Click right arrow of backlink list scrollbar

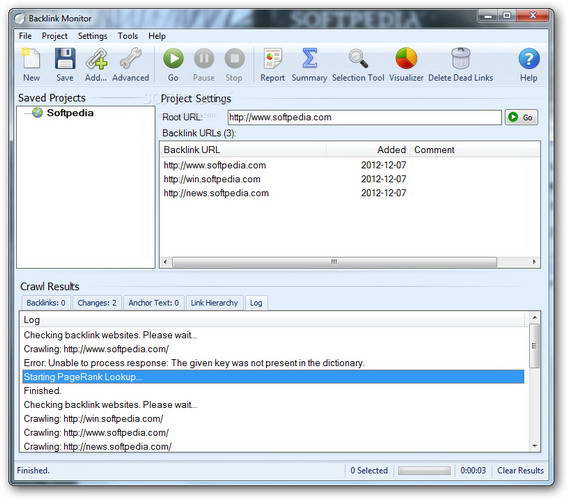[534, 262]
